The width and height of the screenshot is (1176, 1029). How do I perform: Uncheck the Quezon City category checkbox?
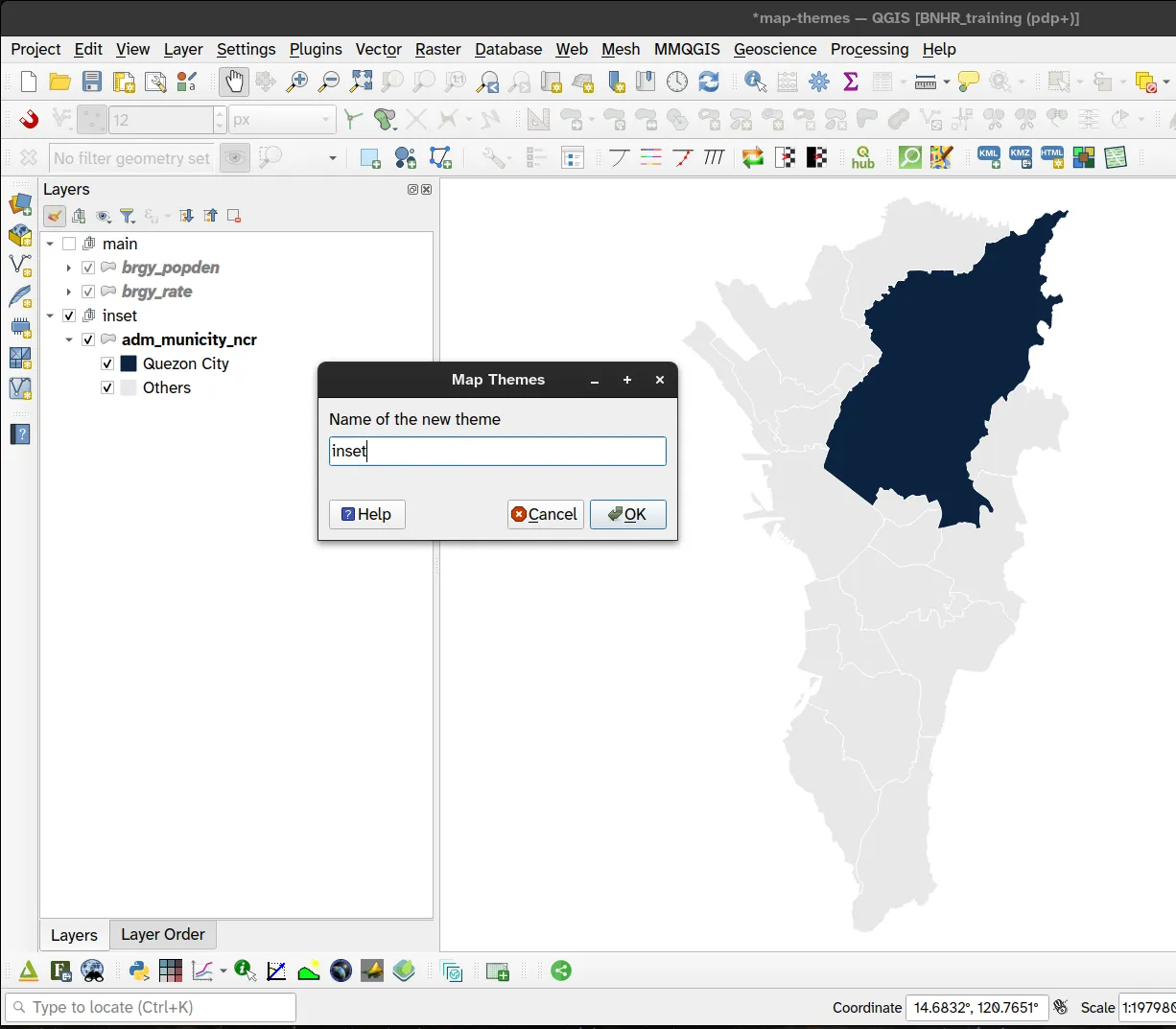tap(107, 363)
